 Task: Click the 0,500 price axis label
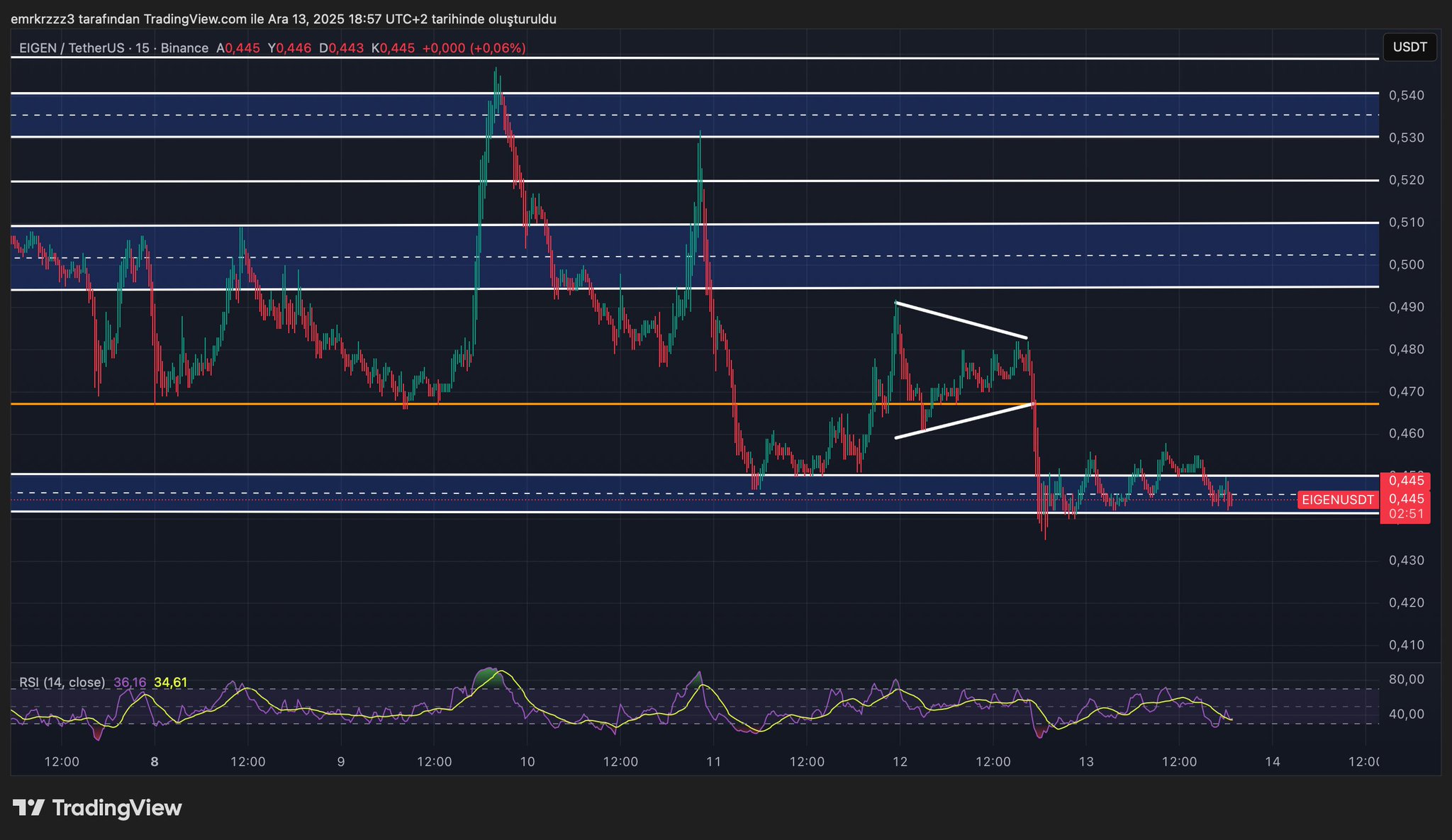1407,264
